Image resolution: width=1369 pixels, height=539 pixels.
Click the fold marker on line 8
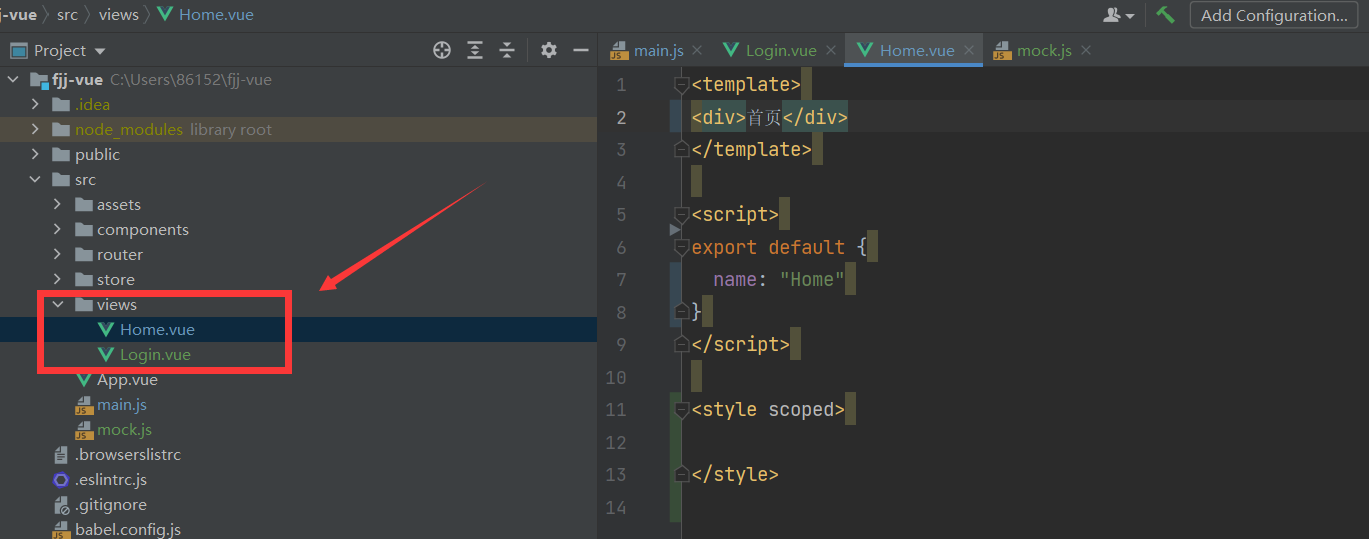[x=681, y=312]
